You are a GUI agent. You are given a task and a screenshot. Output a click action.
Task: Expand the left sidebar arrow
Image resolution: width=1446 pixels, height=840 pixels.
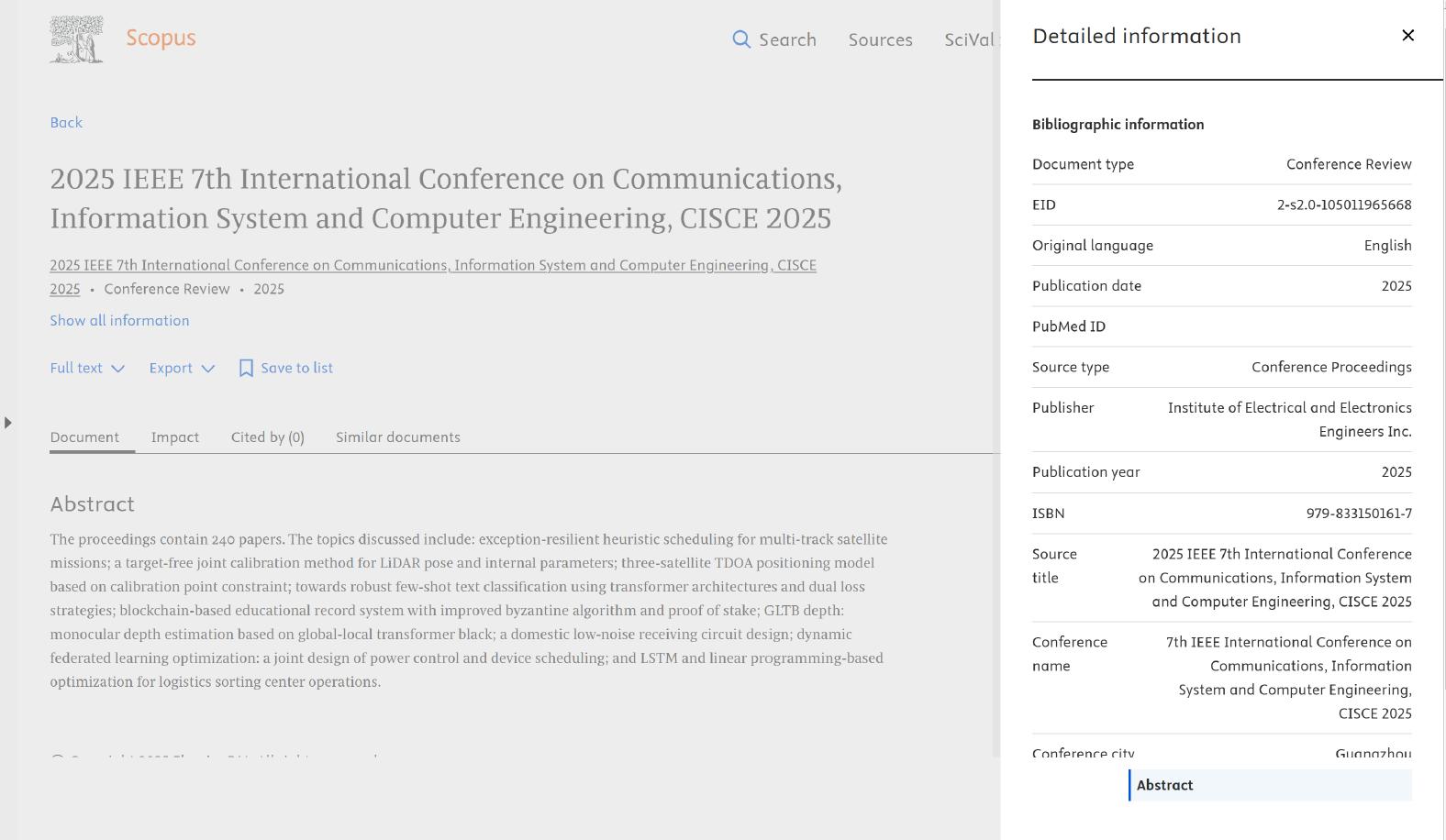tap(8, 423)
